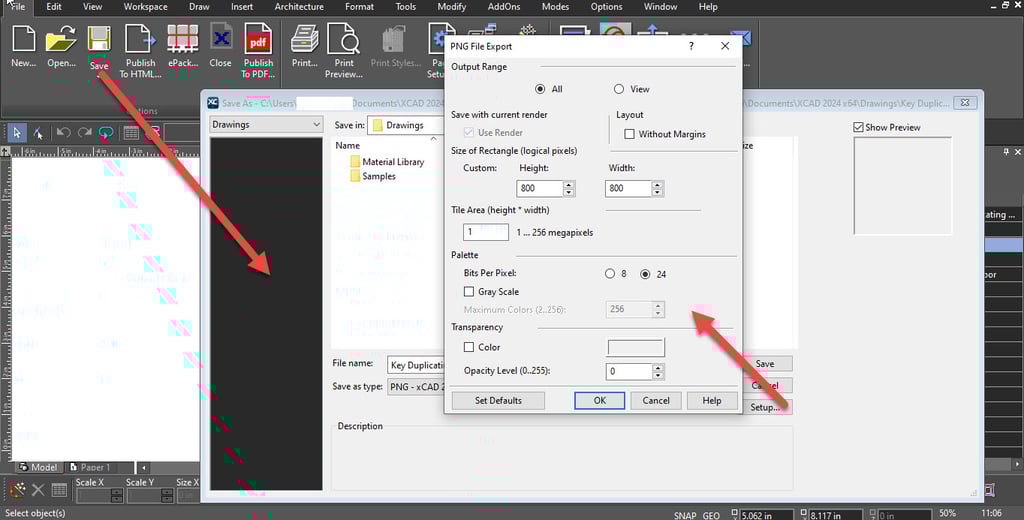Image resolution: width=1024 pixels, height=520 pixels.
Task: Enable the Without Margins checkbox
Action: tap(630, 134)
